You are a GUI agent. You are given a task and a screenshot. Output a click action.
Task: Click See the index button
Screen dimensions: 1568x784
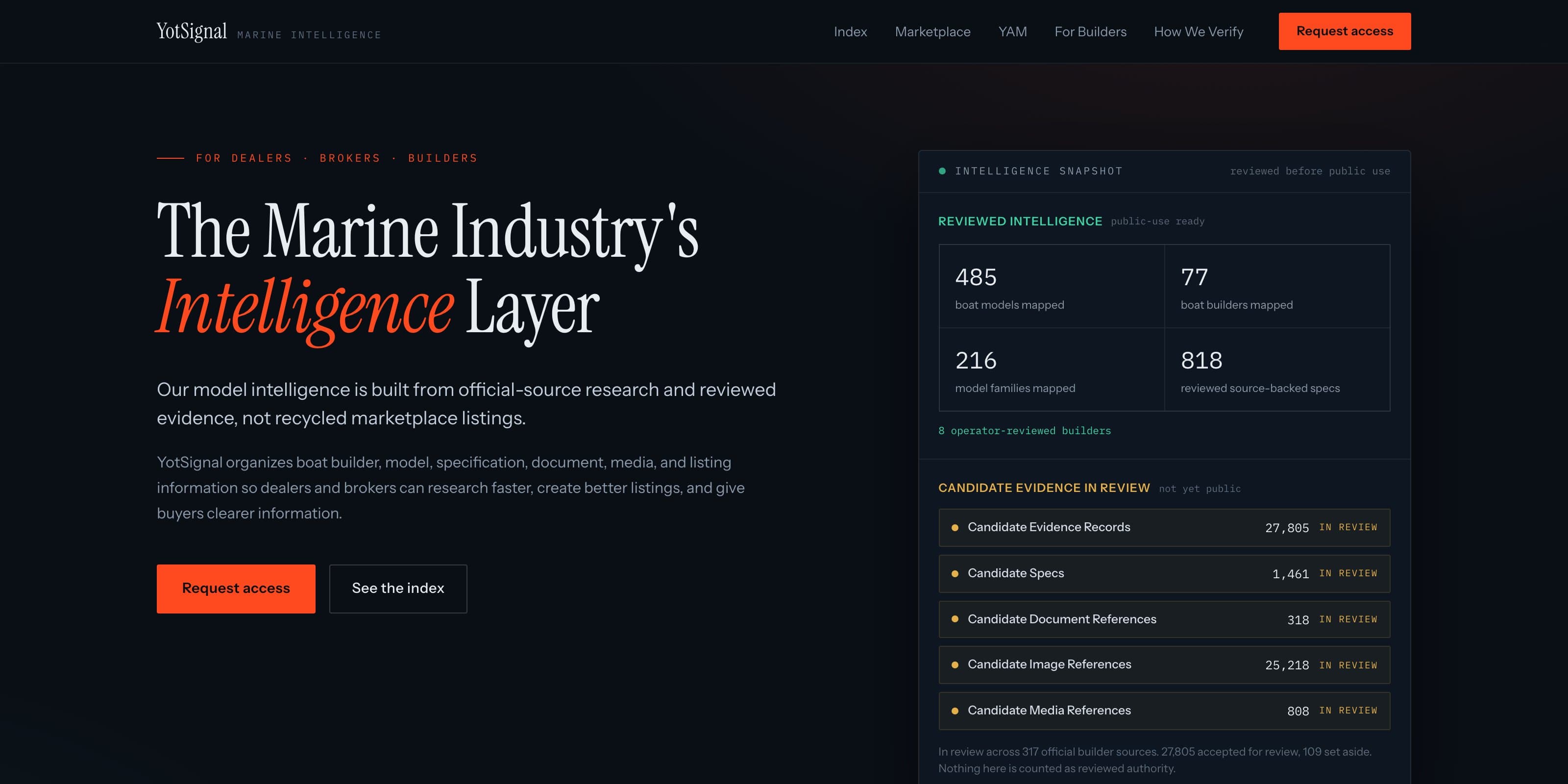coord(398,588)
